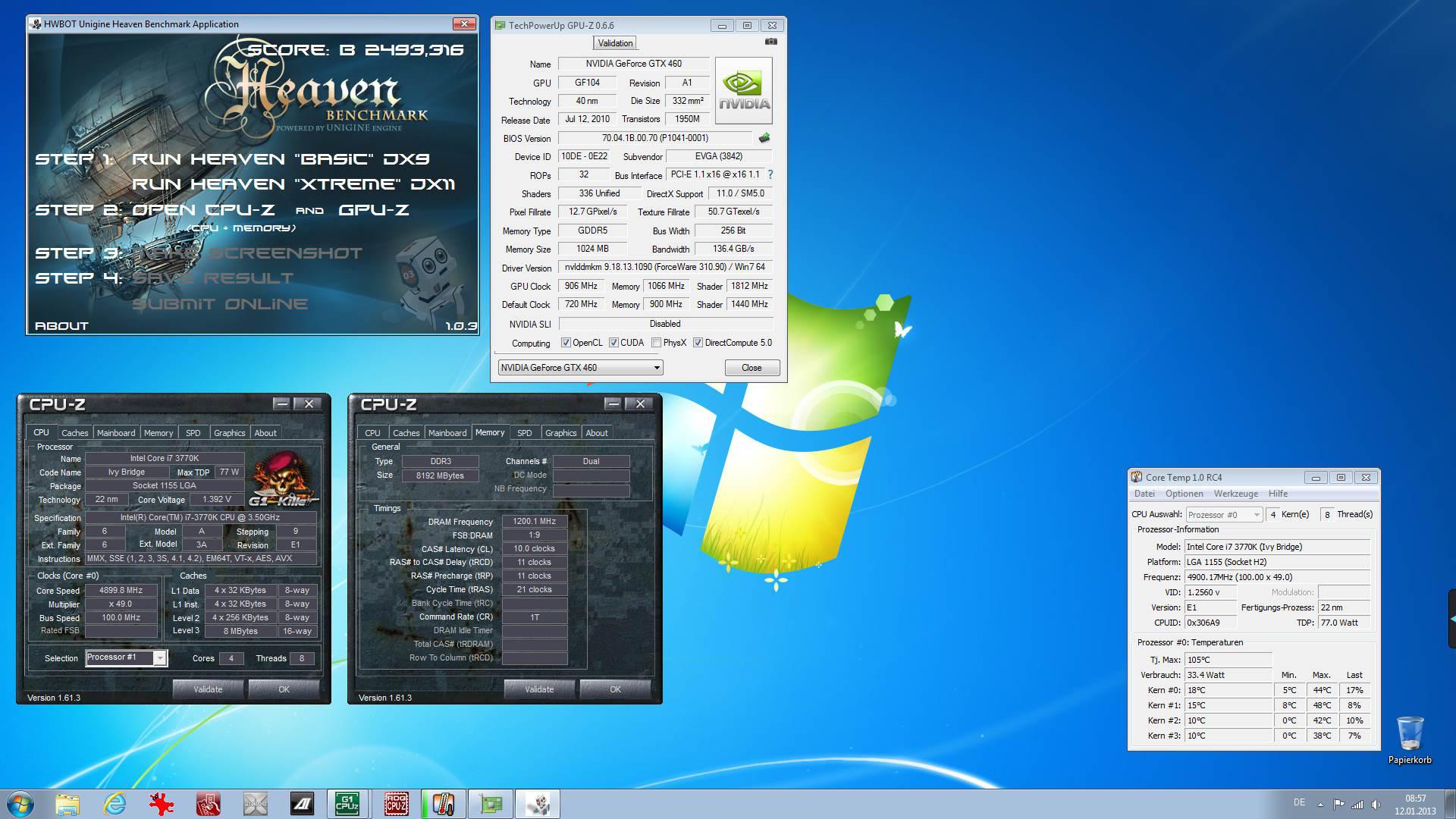Switch to Mainboard tab in left CPU-Z

pos(116,433)
